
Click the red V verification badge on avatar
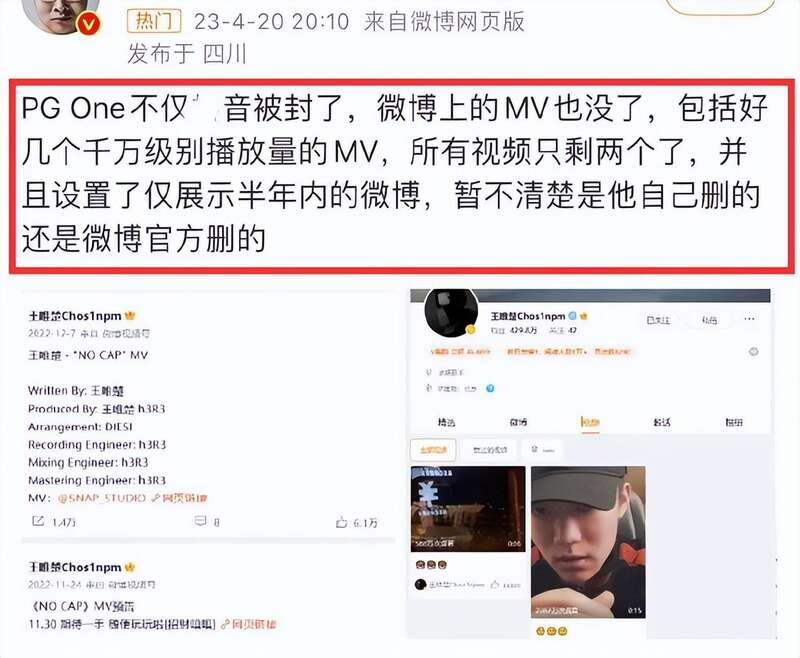88,24
